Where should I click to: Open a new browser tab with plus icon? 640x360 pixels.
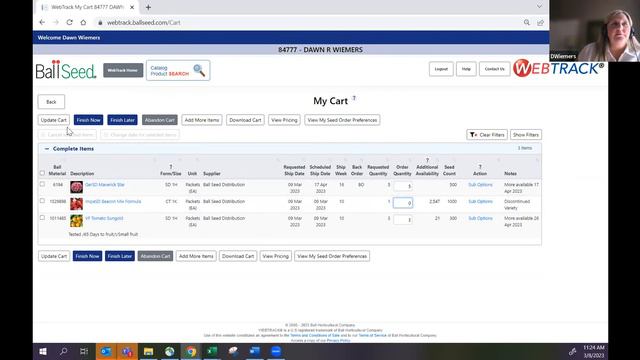pyautogui.click(x=148, y=7)
